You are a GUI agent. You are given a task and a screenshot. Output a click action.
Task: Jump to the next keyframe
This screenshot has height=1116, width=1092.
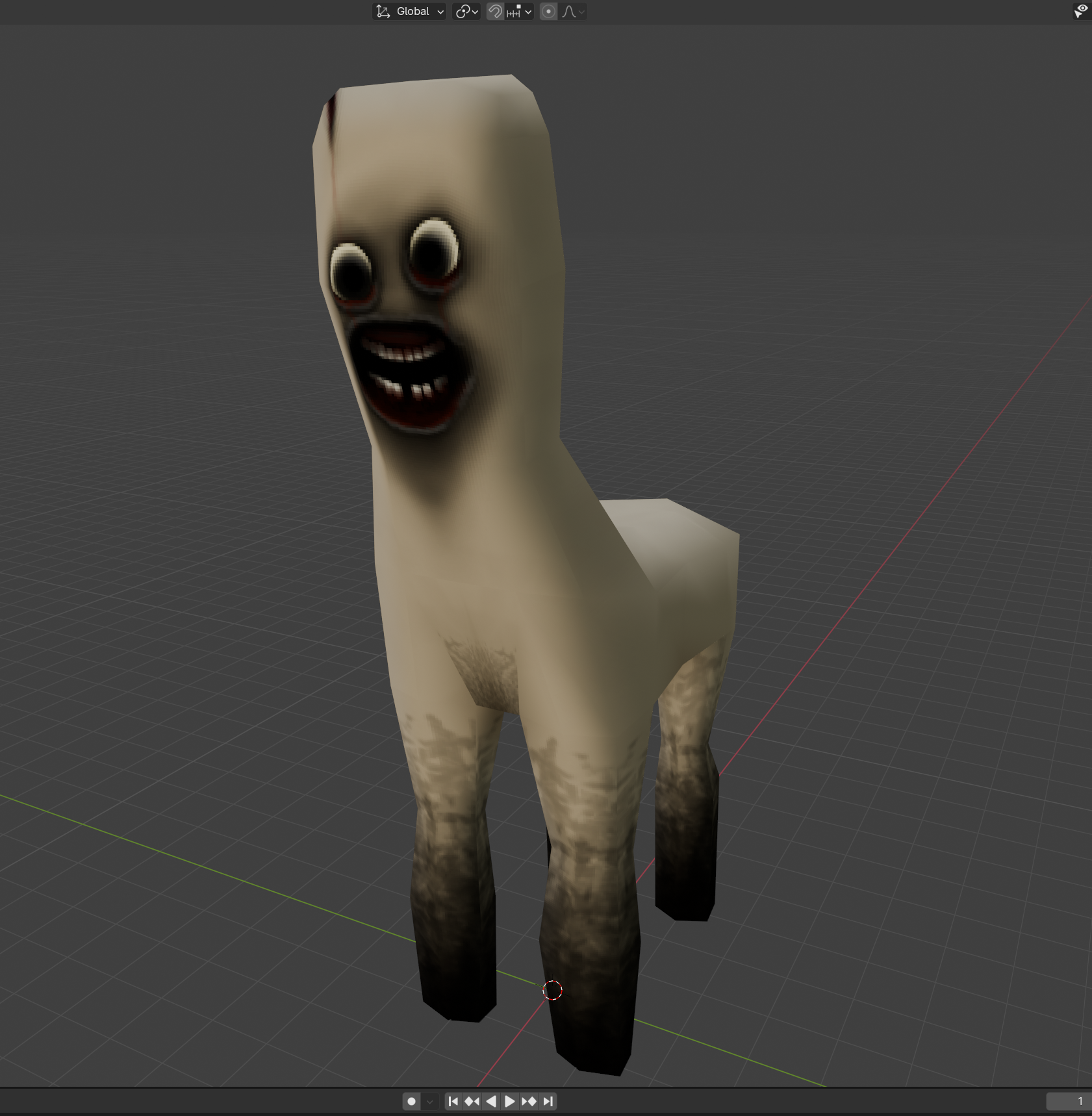click(529, 1101)
